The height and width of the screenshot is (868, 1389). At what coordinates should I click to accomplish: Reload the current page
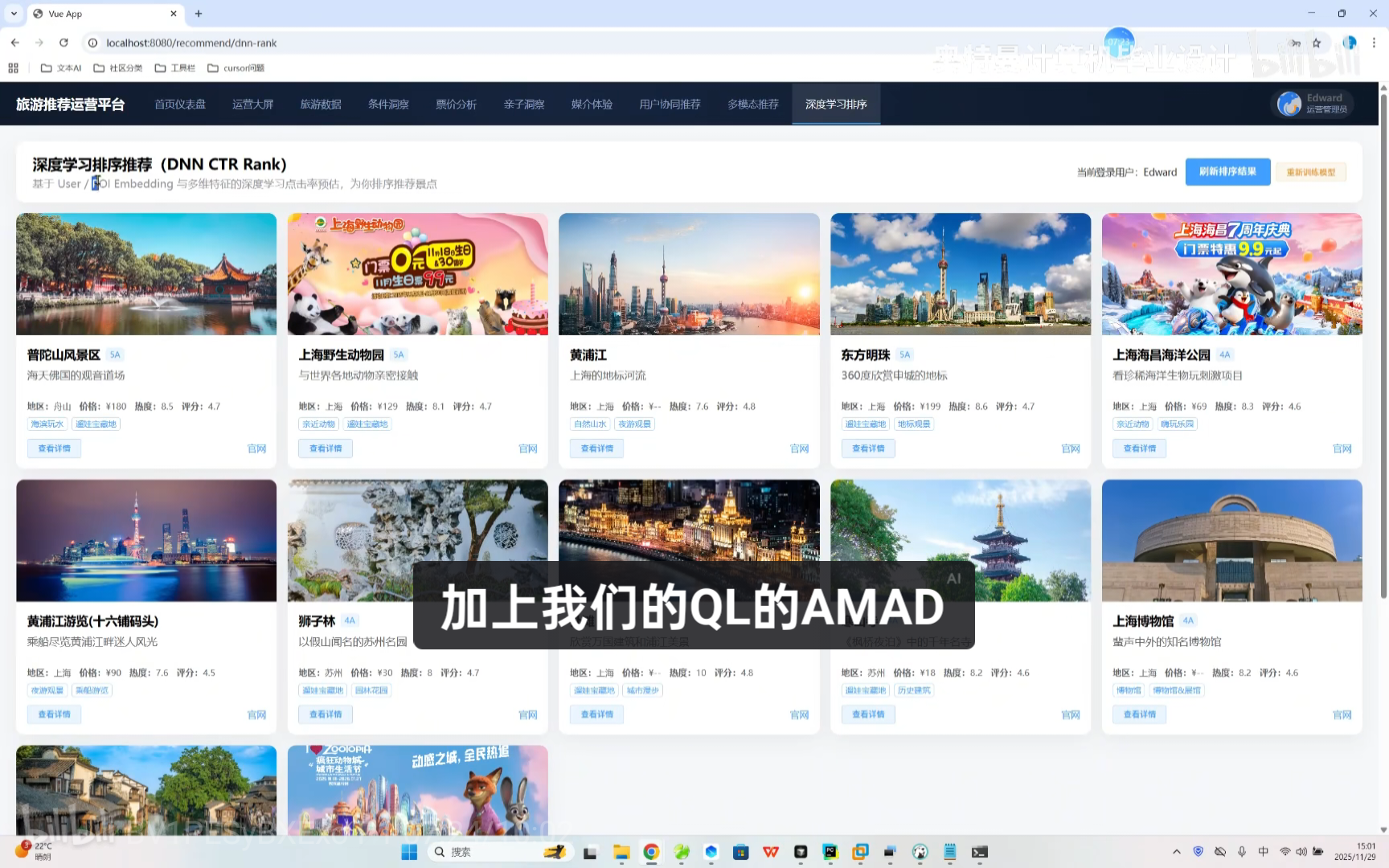64,43
